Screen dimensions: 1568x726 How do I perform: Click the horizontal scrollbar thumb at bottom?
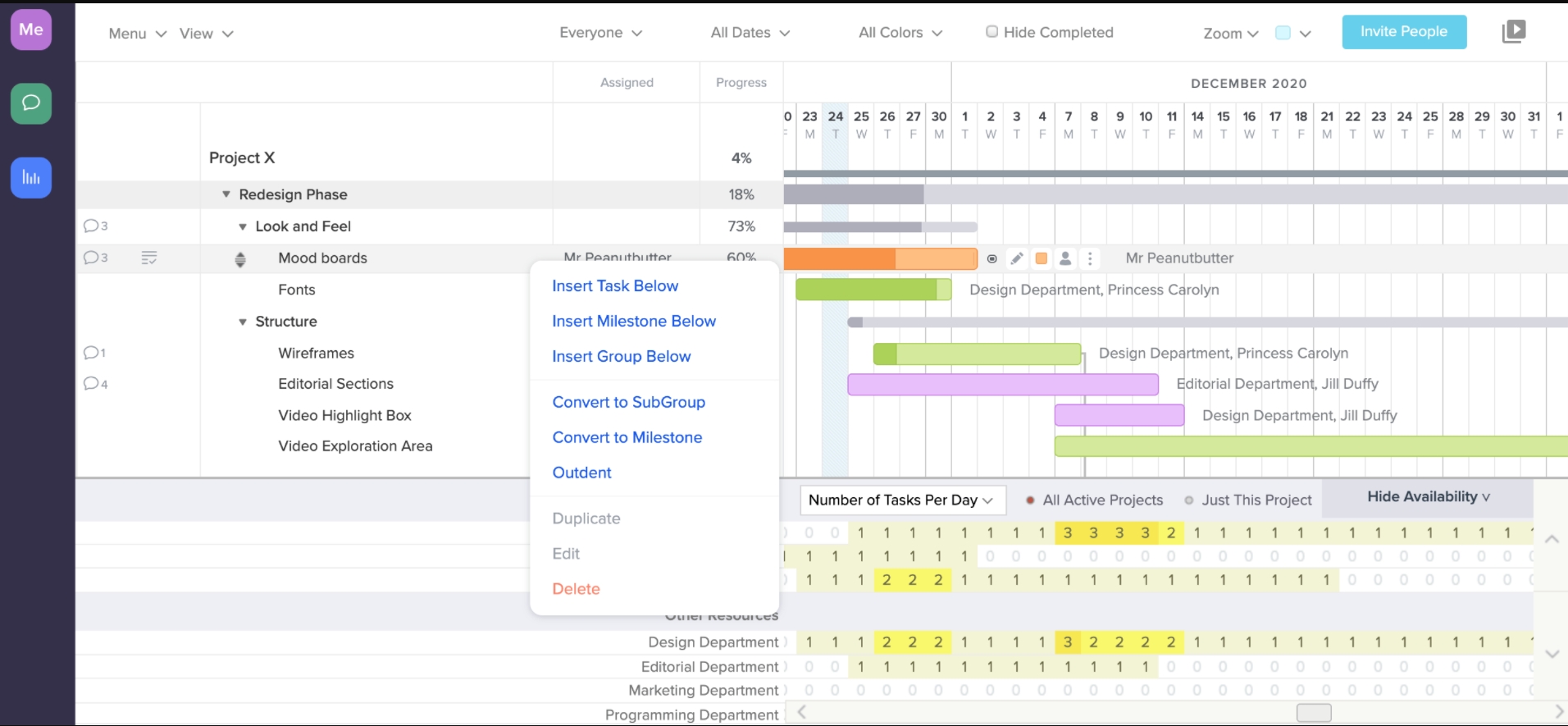click(x=1313, y=713)
